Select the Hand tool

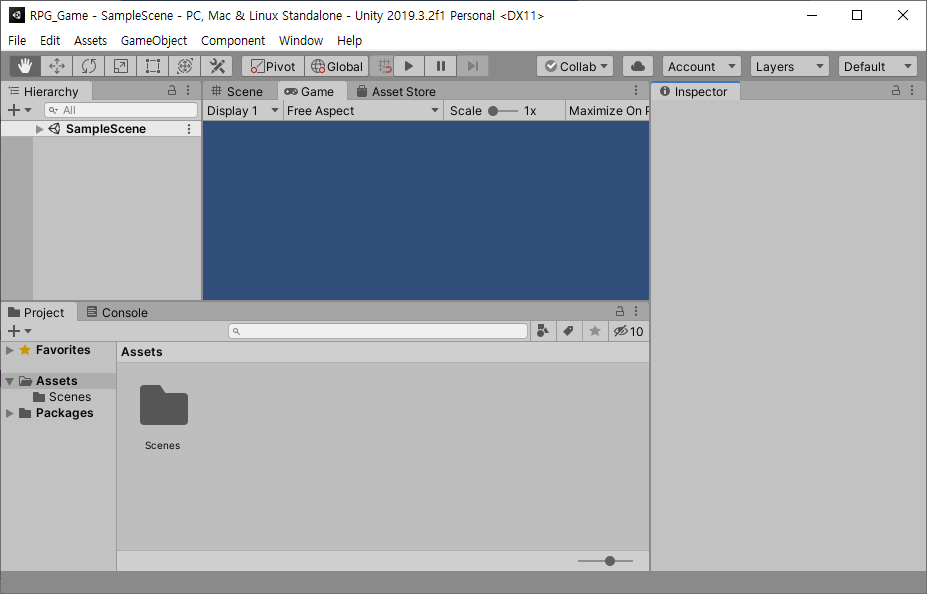point(25,66)
